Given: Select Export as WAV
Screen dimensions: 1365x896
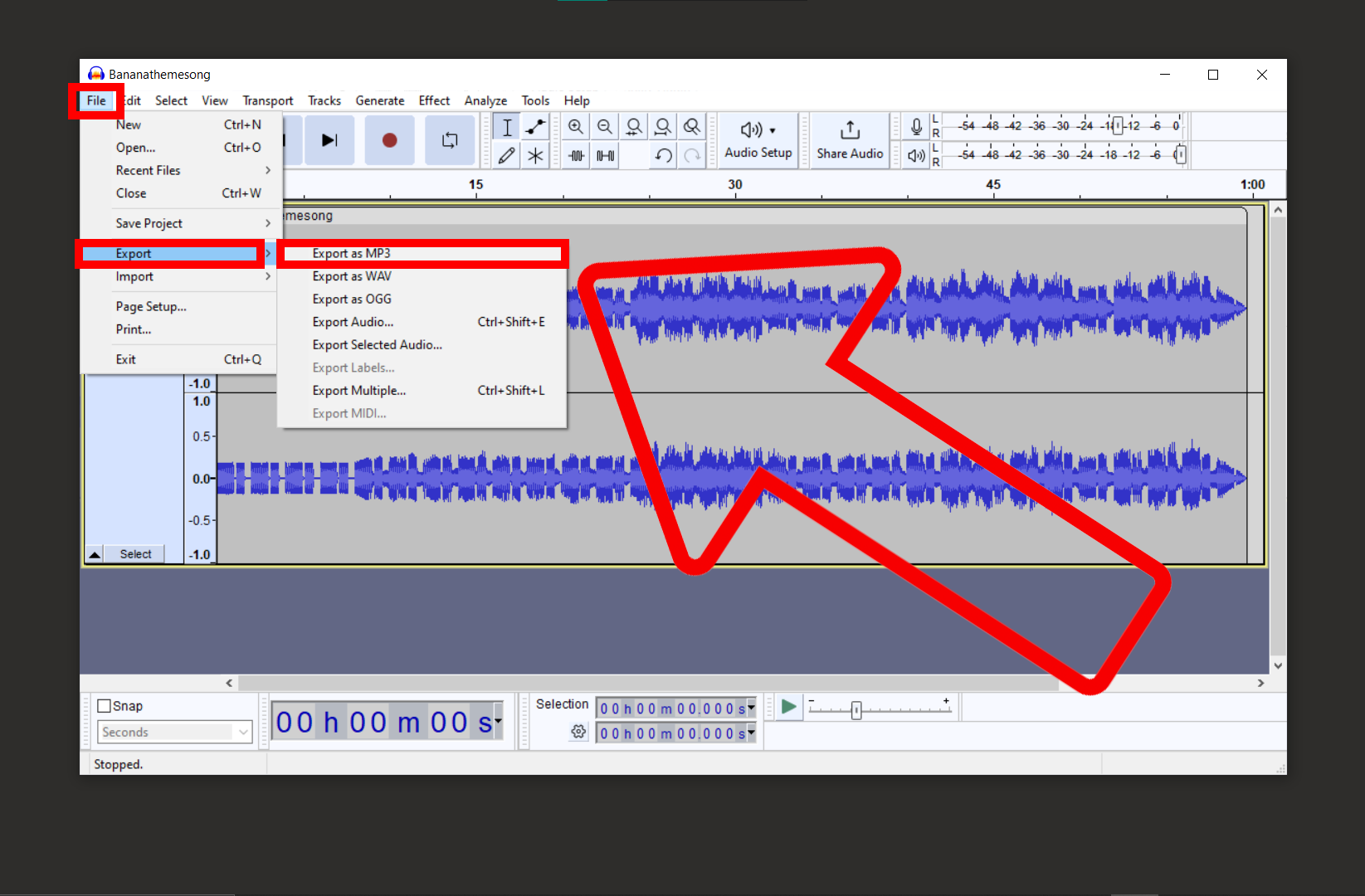Looking at the screenshot, I should pos(352,275).
